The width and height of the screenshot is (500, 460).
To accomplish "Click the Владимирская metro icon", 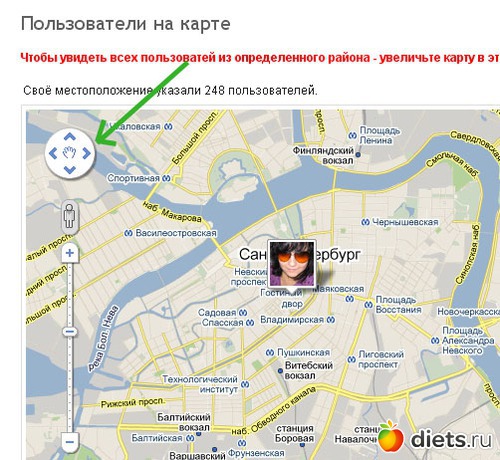I will point(330,320).
